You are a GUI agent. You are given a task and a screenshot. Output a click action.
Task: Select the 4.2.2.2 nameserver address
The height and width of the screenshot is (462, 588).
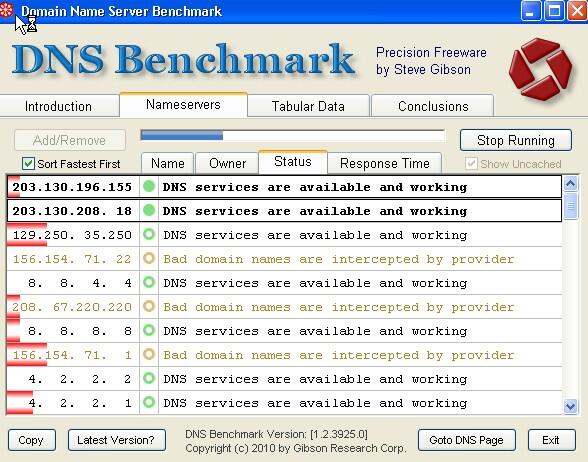(x=80, y=379)
